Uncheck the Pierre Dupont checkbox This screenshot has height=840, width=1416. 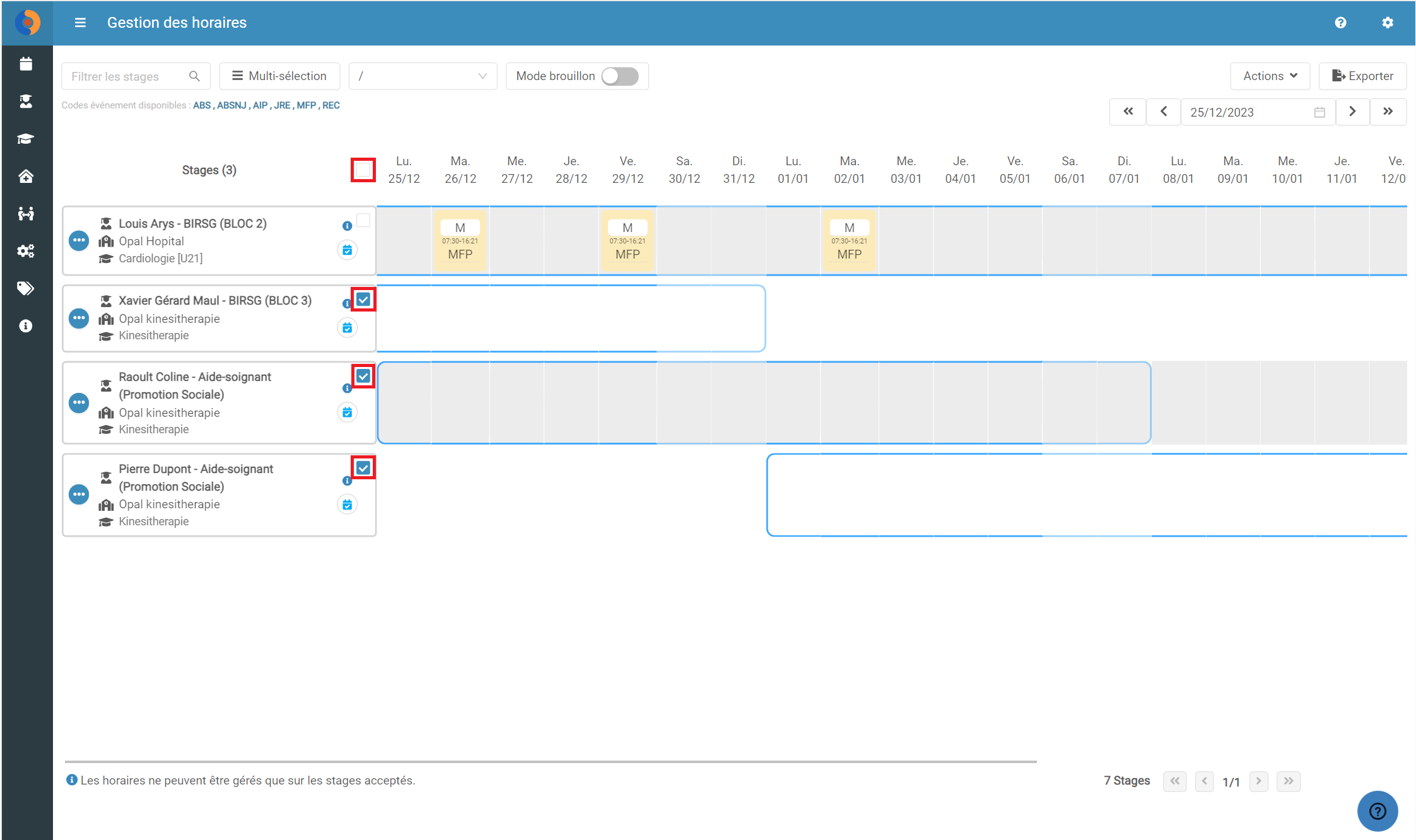pyautogui.click(x=363, y=468)
